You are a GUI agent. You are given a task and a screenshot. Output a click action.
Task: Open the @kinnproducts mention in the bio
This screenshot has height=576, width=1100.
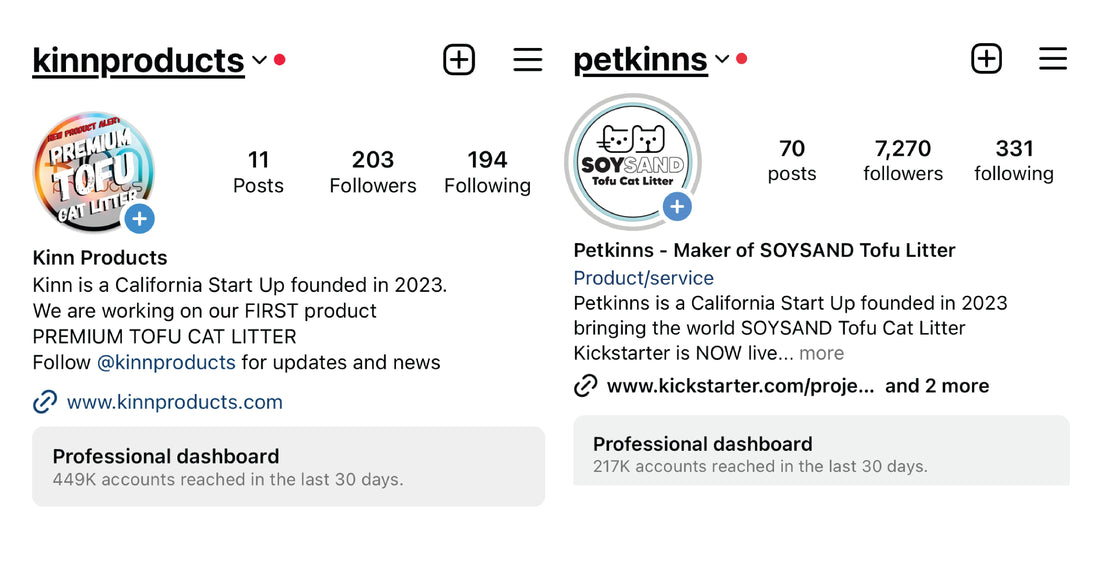click(166, 362)
